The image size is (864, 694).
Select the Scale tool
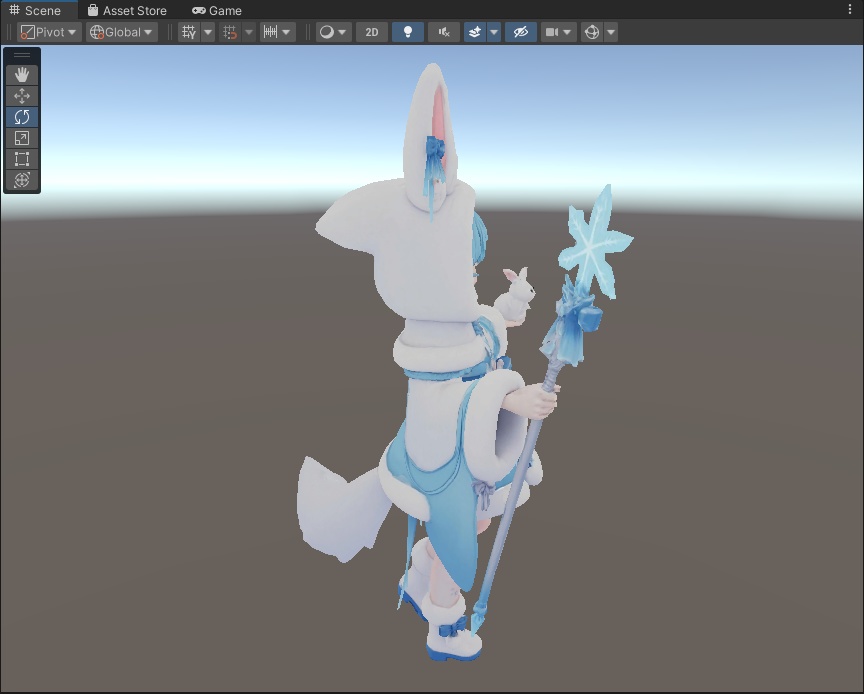[22, 138]
